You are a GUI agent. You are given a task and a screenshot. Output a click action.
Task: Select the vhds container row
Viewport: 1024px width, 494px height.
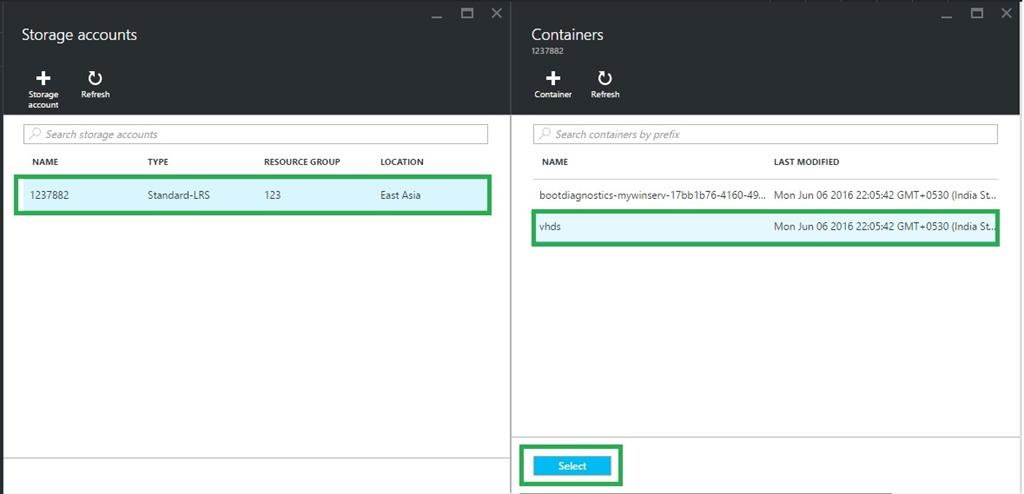coord(765,227)
